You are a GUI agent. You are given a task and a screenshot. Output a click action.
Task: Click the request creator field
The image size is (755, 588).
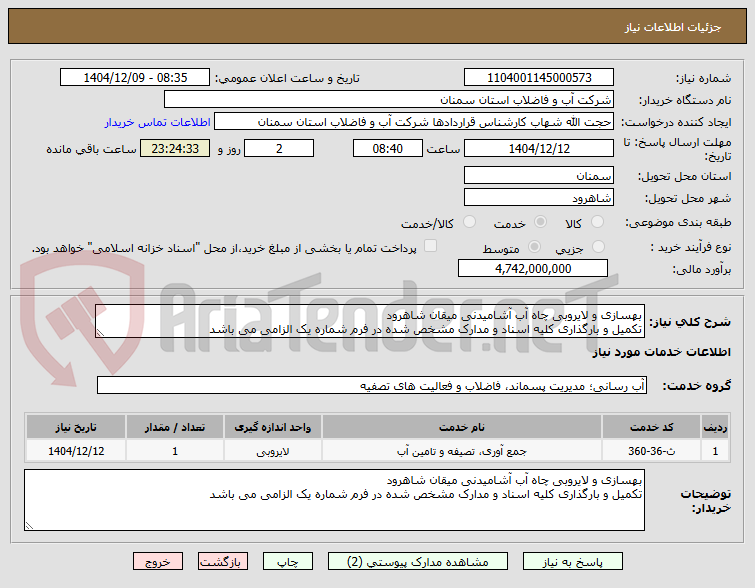[x=414, y=122]
